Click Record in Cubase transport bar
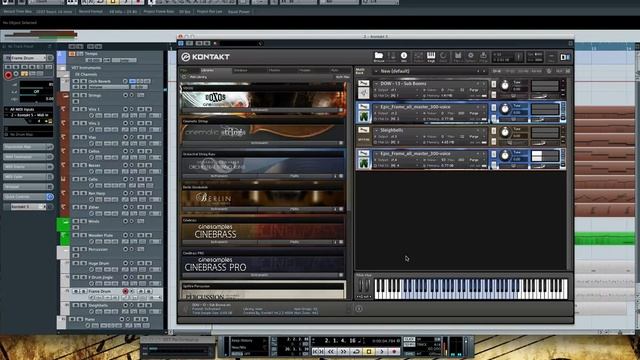This screenshot has width=640, height=360. [x=394, y=351]
